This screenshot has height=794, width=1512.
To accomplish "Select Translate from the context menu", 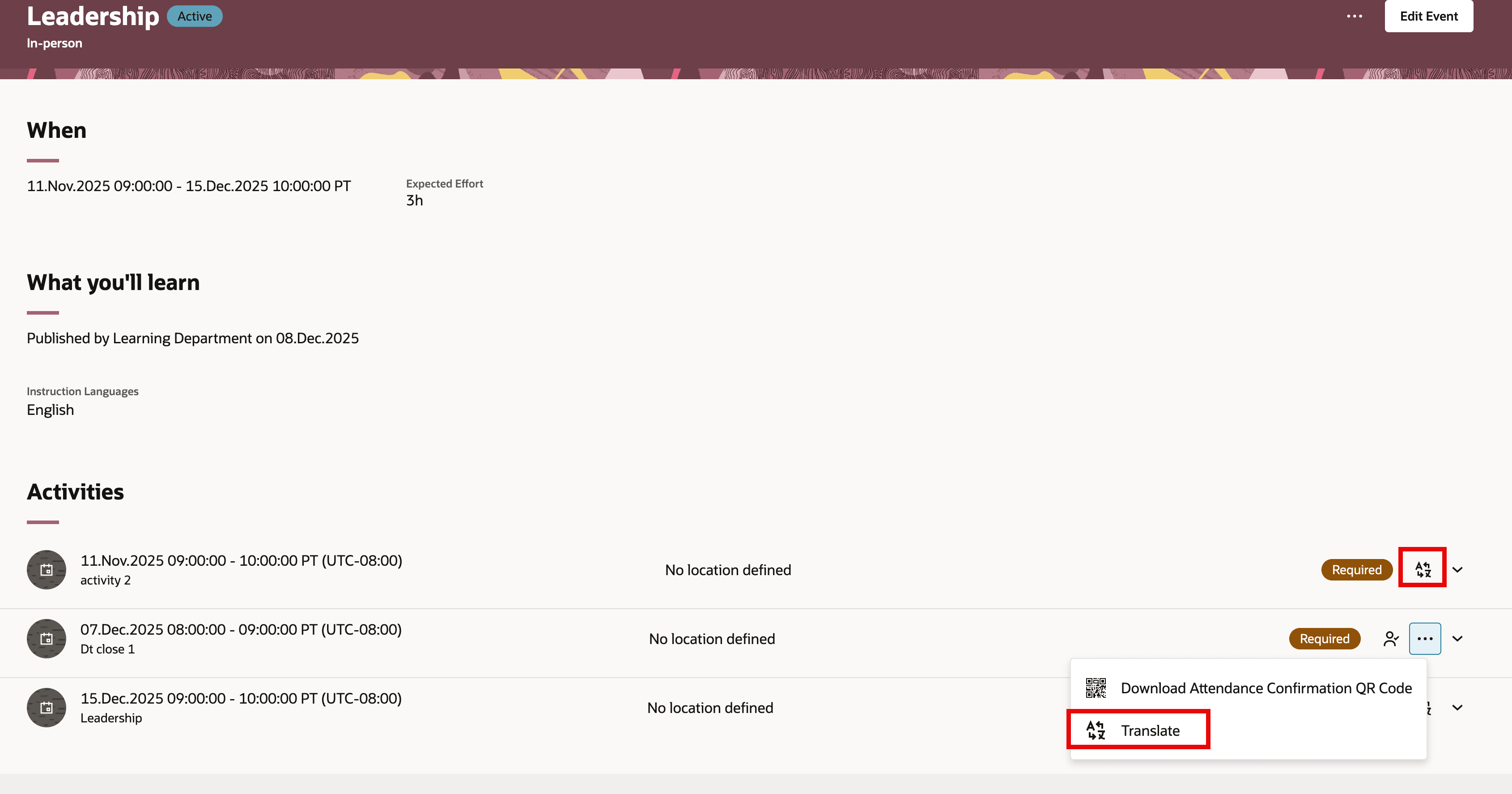I will [1151, 730].
